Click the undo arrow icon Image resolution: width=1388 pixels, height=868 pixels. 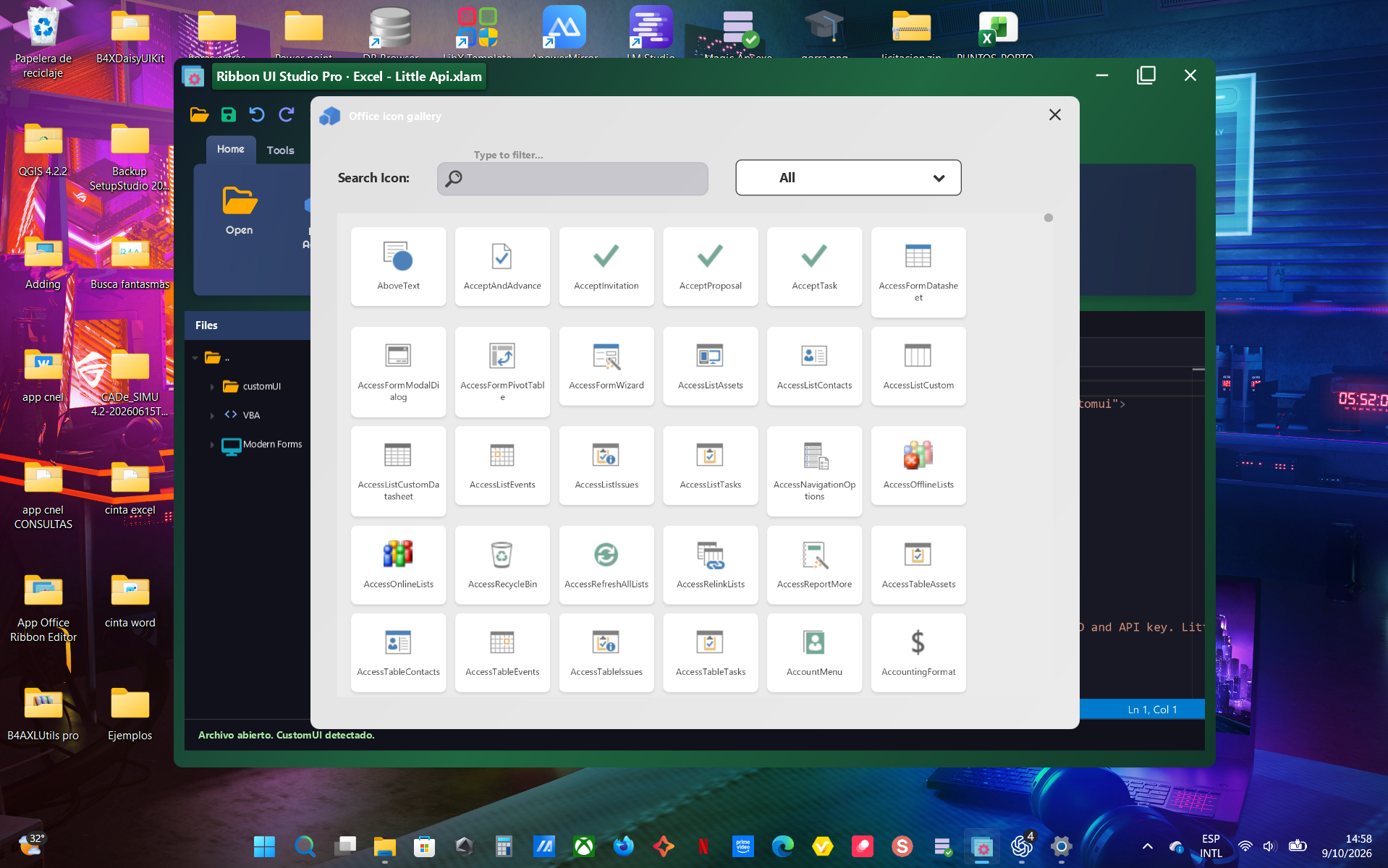point(257,114)
